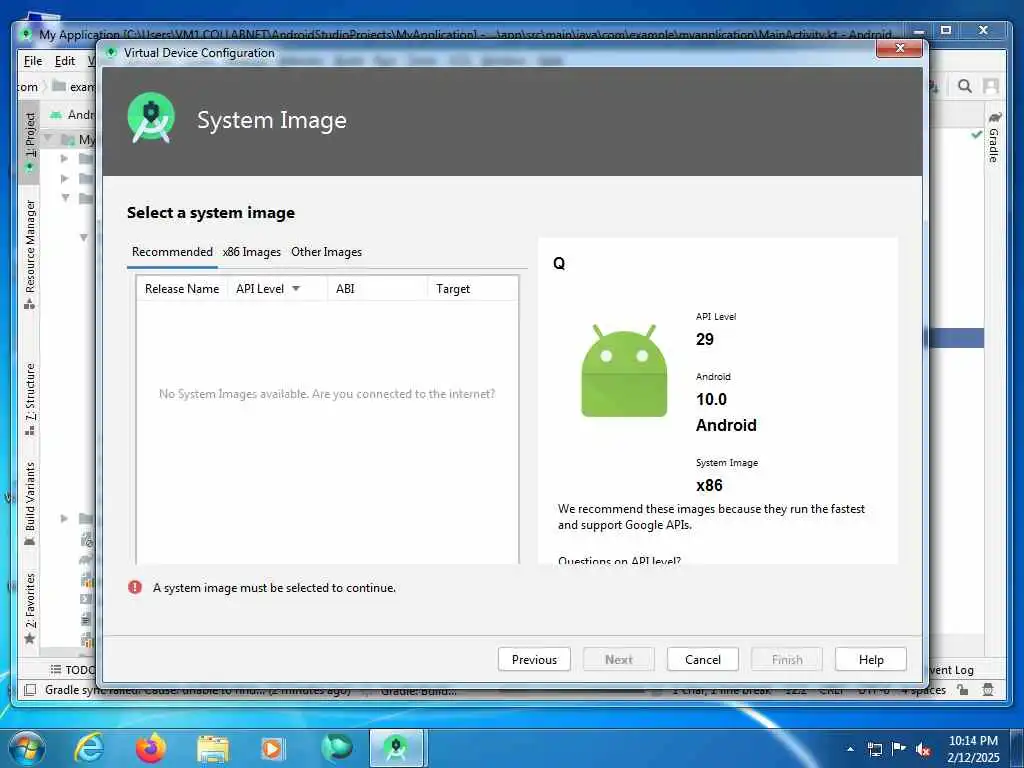The width and height of the screenshot is (1024, 768).
Task: Expand the first collapsed folder under project root
Action: 64,158
